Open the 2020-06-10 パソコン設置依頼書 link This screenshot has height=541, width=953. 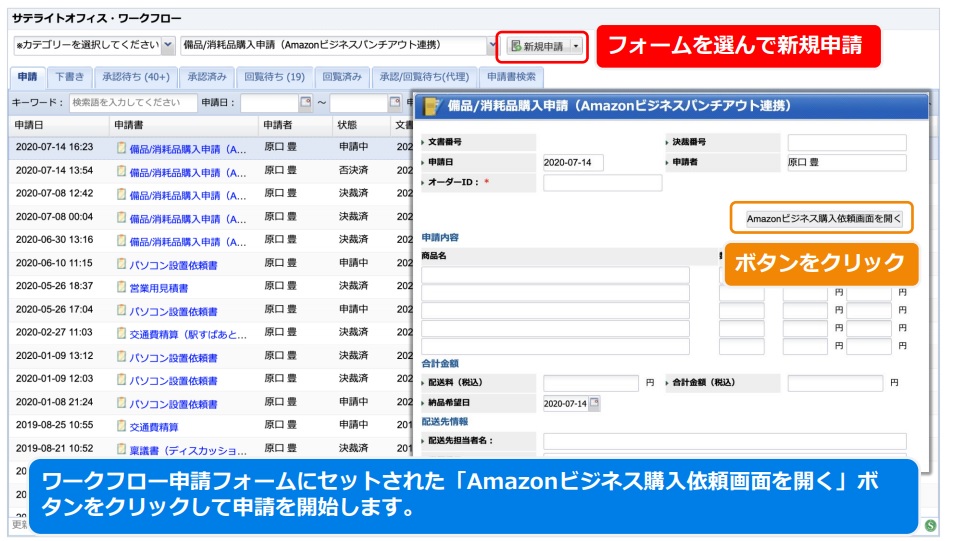tap(173, 265)
